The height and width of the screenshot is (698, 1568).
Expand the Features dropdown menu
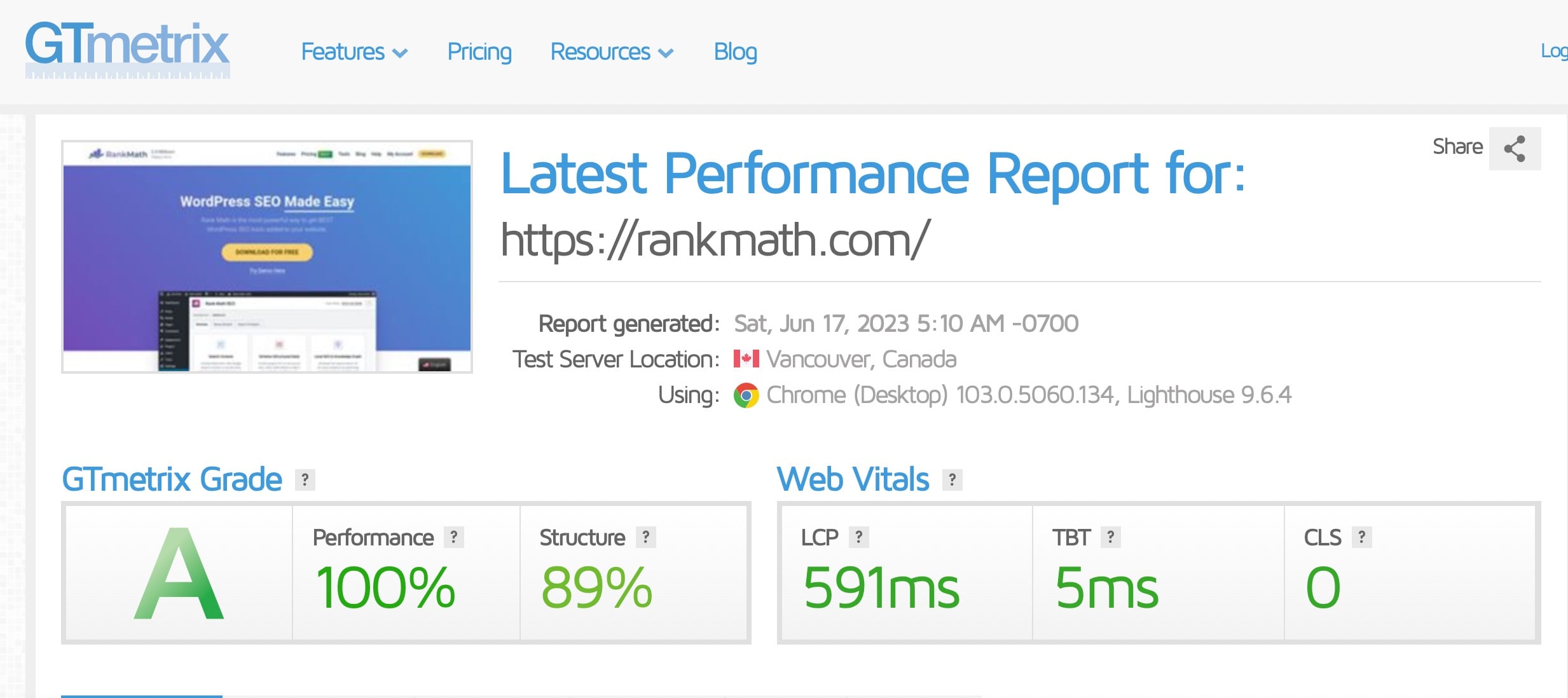pyautogui.click(x=354, y=52)
